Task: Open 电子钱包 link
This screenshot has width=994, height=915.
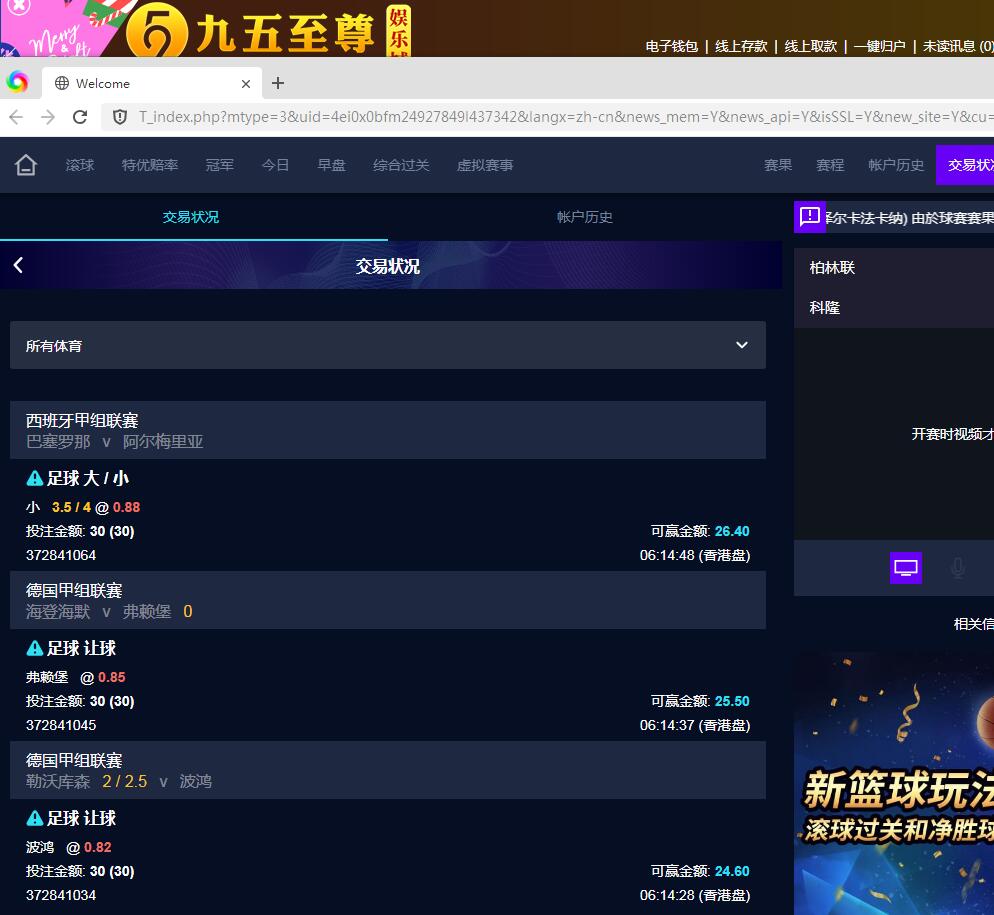Action: [x=671, y=46]
